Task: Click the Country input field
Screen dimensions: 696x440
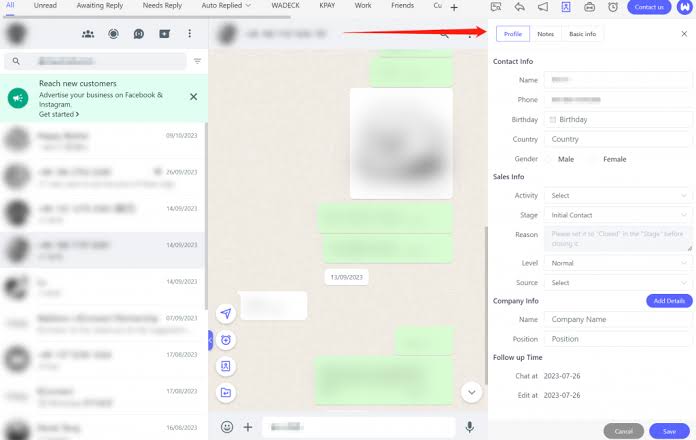Action: click(618, 139)
